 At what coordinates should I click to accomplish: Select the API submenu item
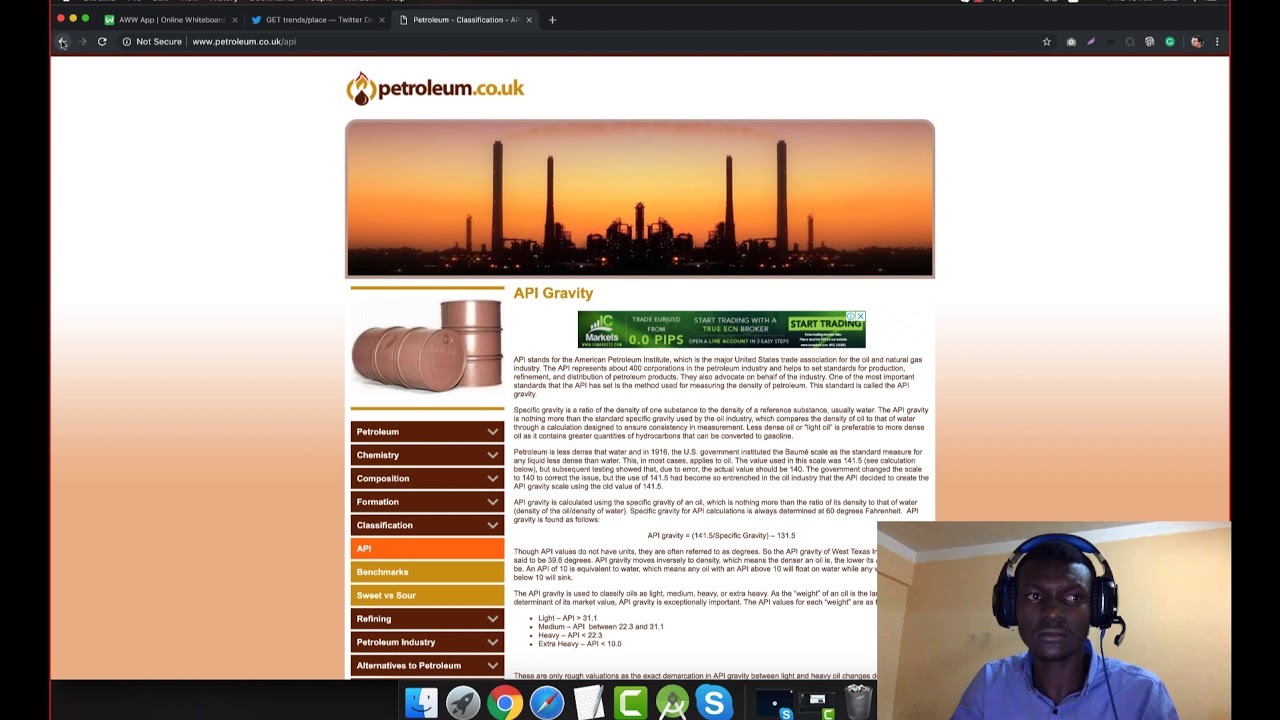pyautogui.click(x=427, y=548)
